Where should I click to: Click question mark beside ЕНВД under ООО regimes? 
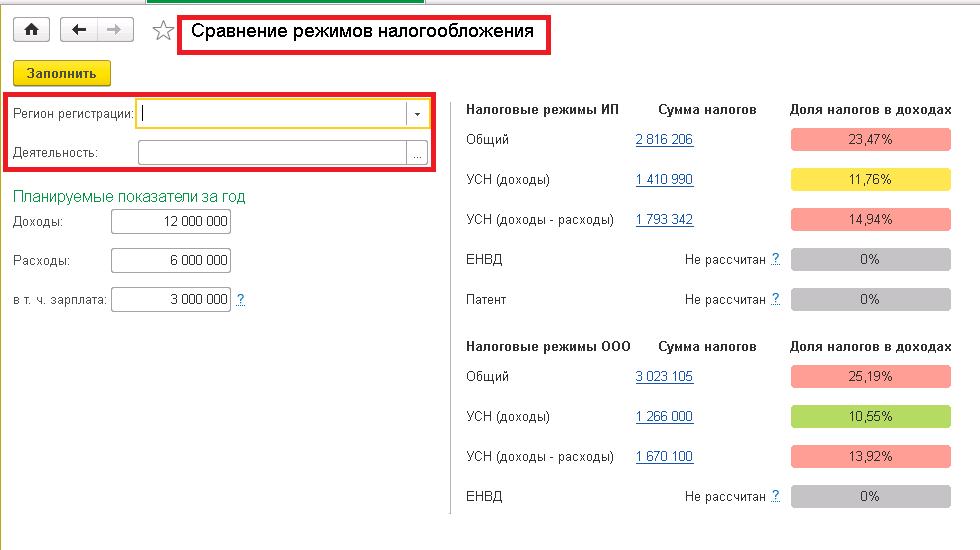point(775,496)
